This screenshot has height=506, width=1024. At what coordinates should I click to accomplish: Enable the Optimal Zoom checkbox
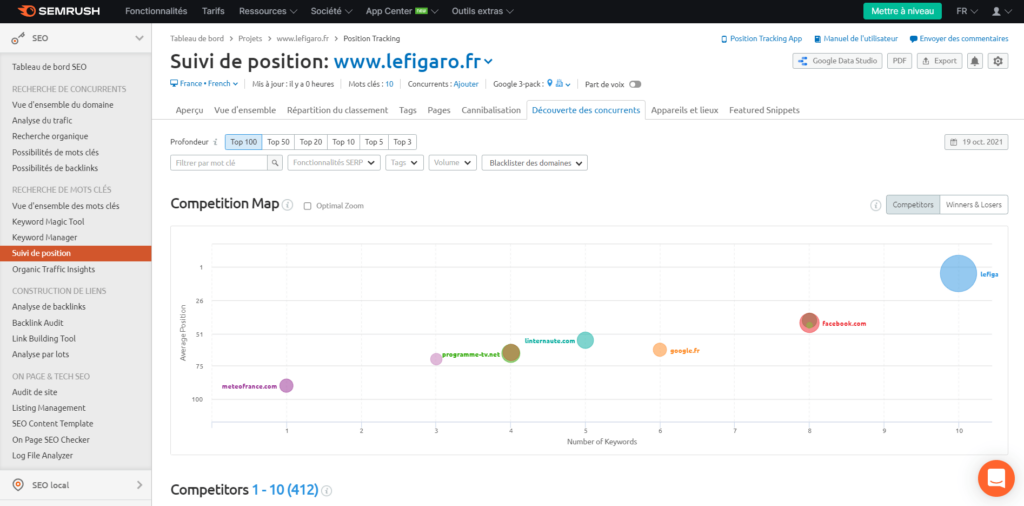tap(308, 206)
